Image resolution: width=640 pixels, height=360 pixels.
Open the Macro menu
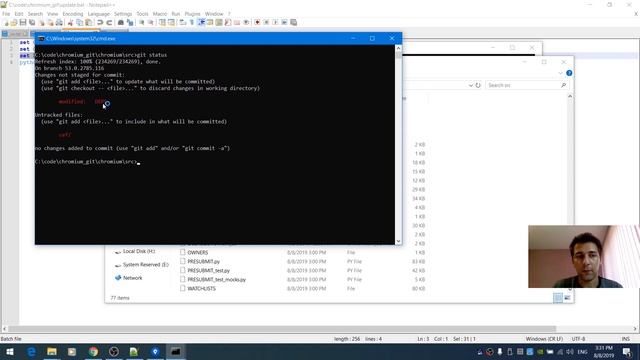click(x=160, y=14)
